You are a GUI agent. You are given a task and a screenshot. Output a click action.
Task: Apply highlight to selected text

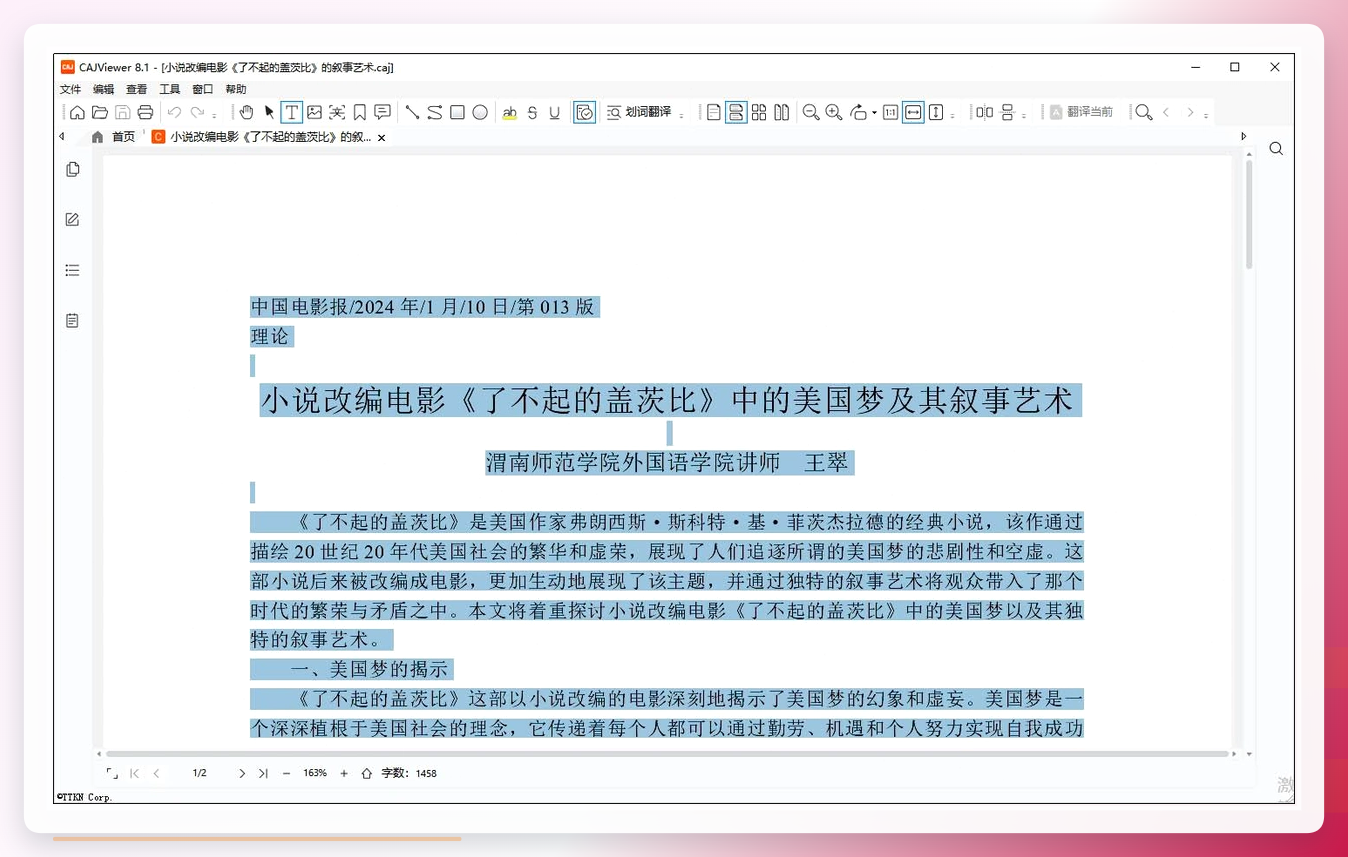coord(510,112)
